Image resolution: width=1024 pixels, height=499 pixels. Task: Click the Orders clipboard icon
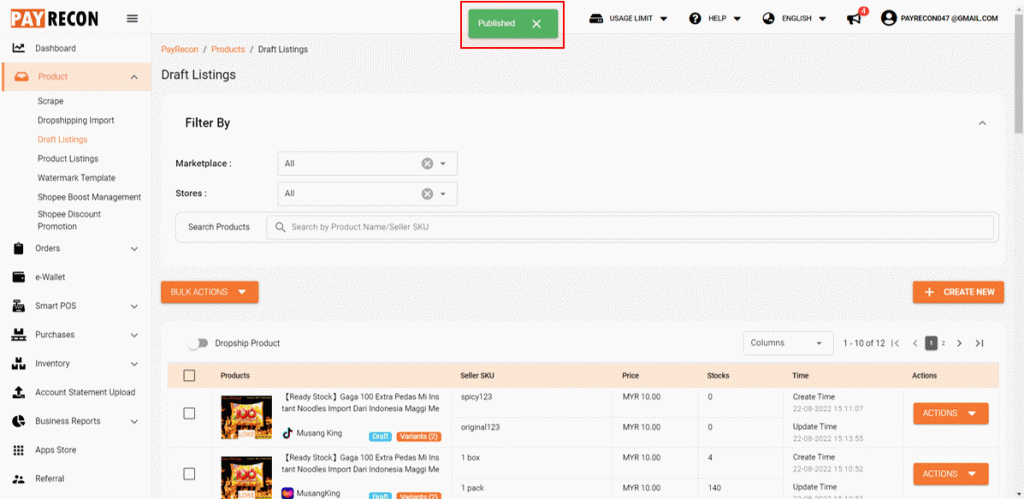(x=18, y=248)
